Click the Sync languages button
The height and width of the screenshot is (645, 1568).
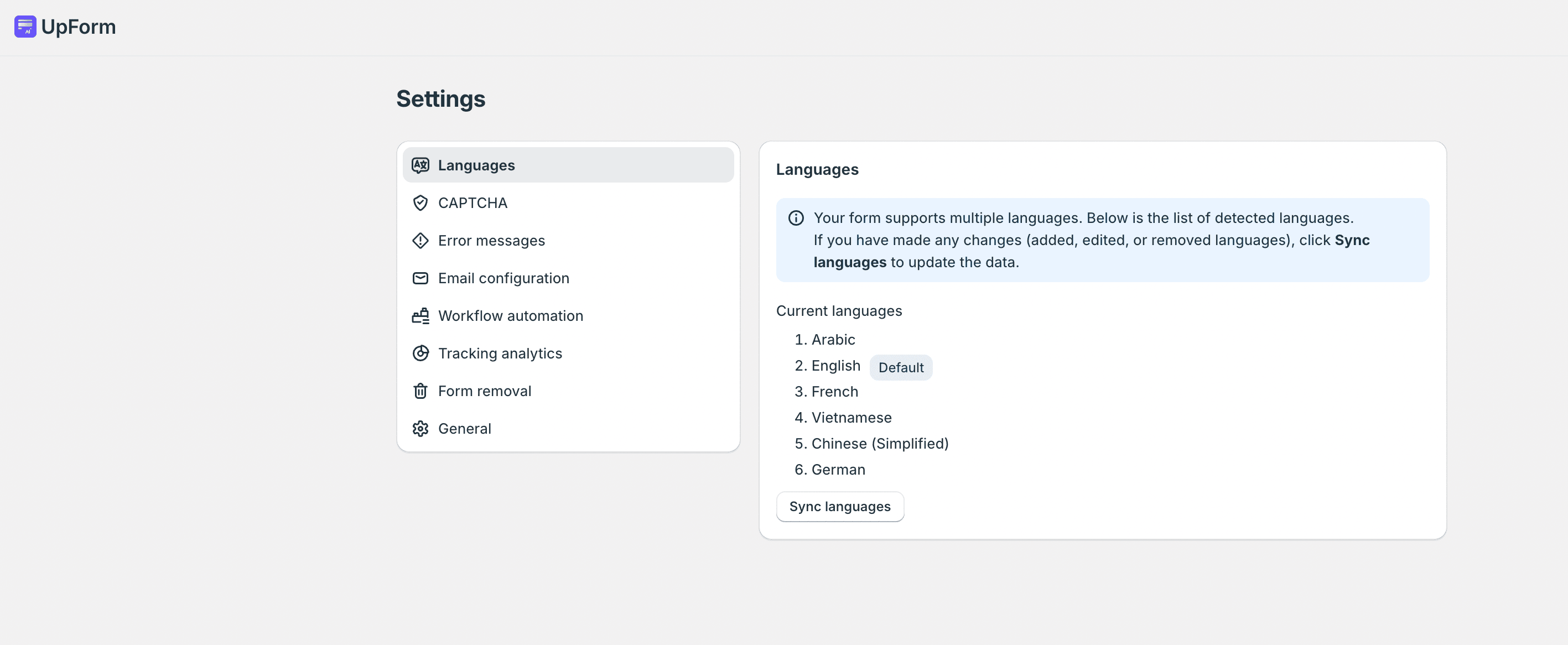click(839, 507)
